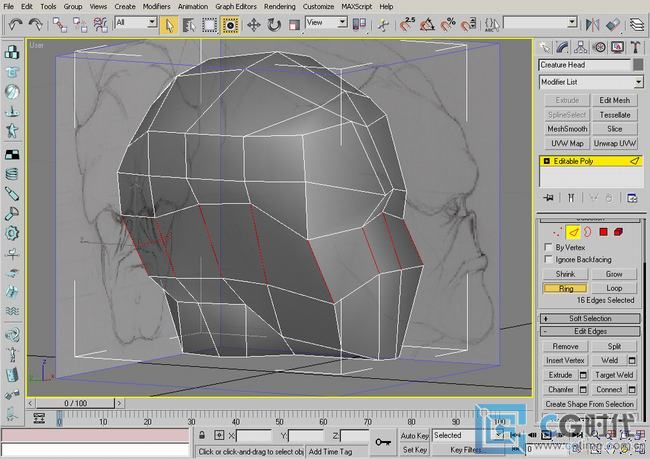This screenshot has width=650, height=459.
Task: Enable Ignore Backfacing checkbox
Action: tap(548, 260)
